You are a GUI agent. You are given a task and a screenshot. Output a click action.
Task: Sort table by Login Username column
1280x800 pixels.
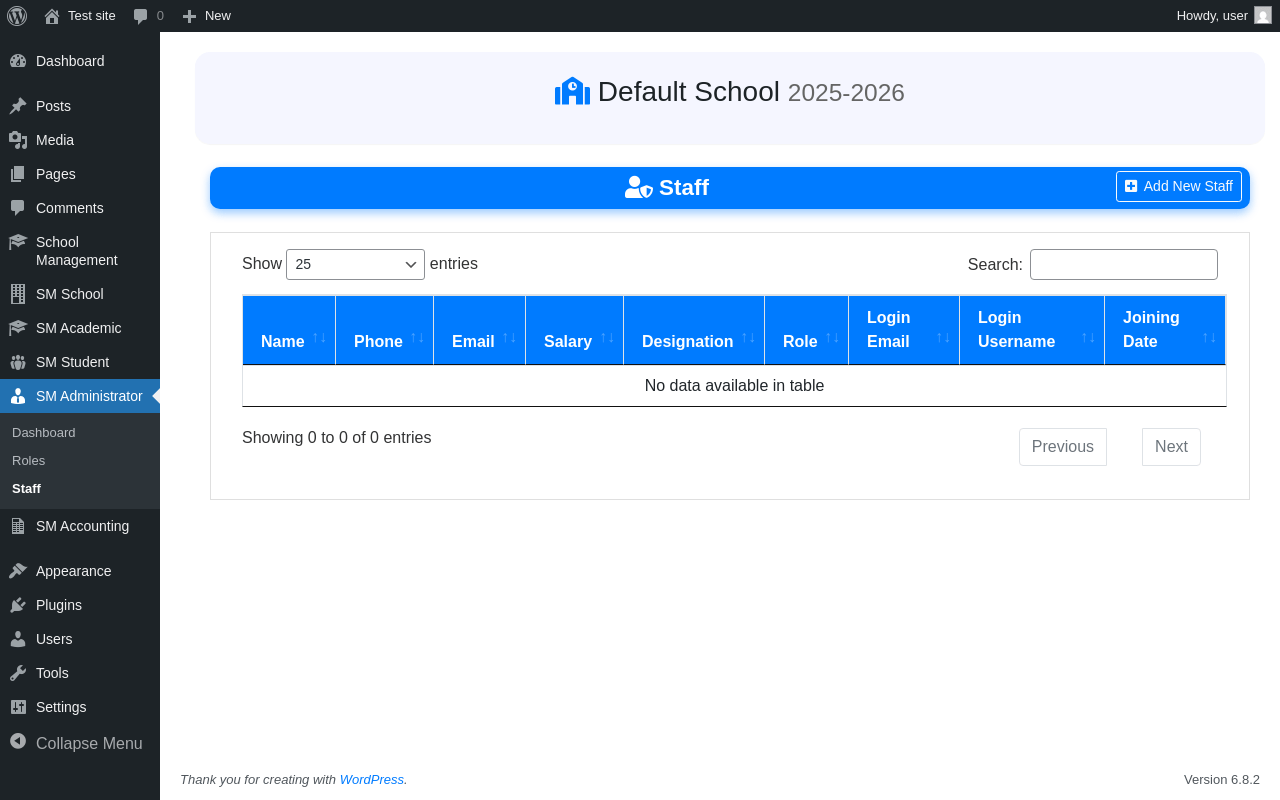(1032, 330)
